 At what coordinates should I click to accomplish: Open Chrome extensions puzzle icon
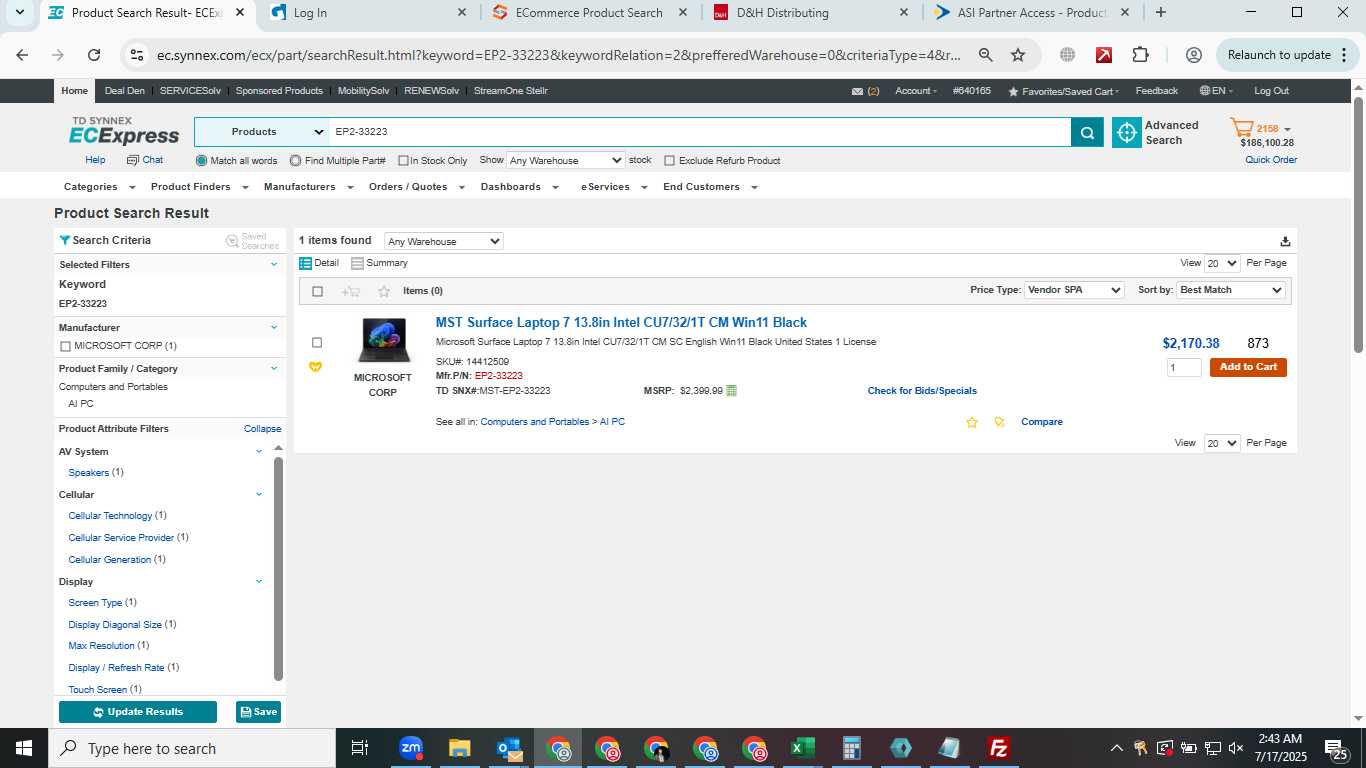[x=1141, y=55]
